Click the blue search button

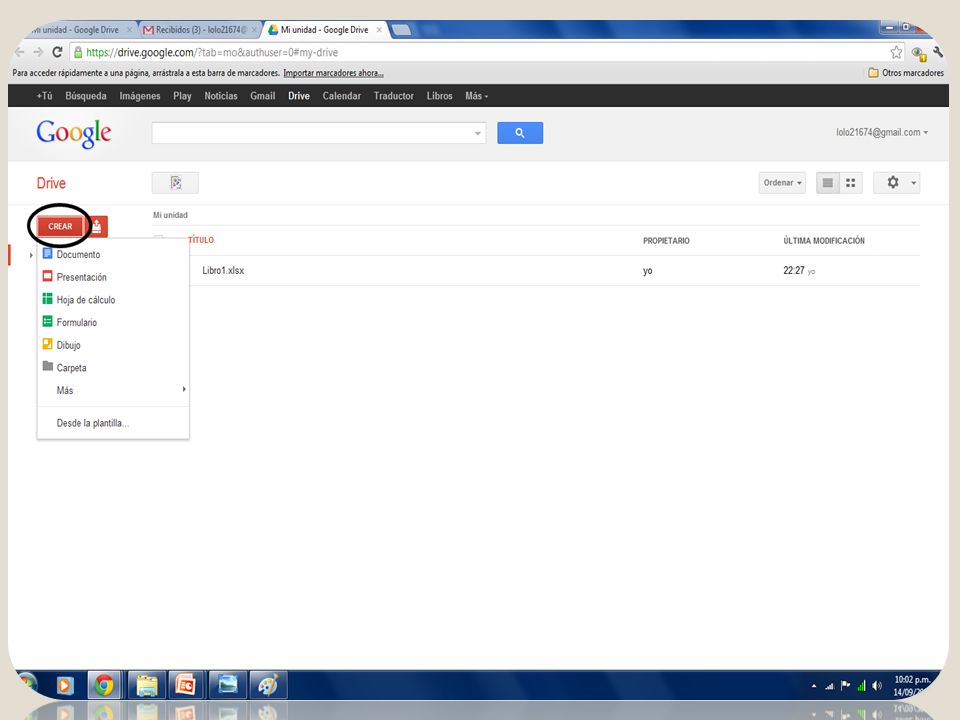(520, 133)
